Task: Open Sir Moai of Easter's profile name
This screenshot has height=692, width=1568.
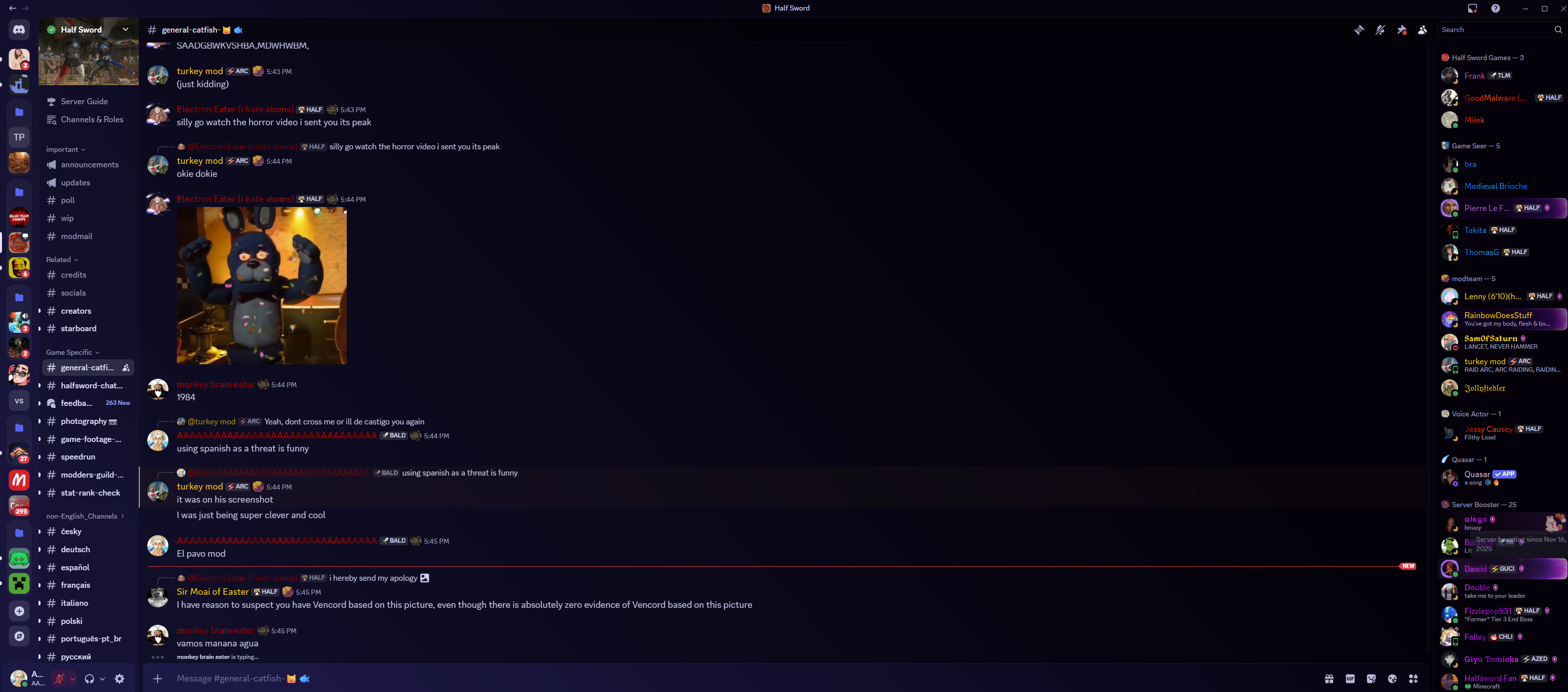Action: [212, 592]
